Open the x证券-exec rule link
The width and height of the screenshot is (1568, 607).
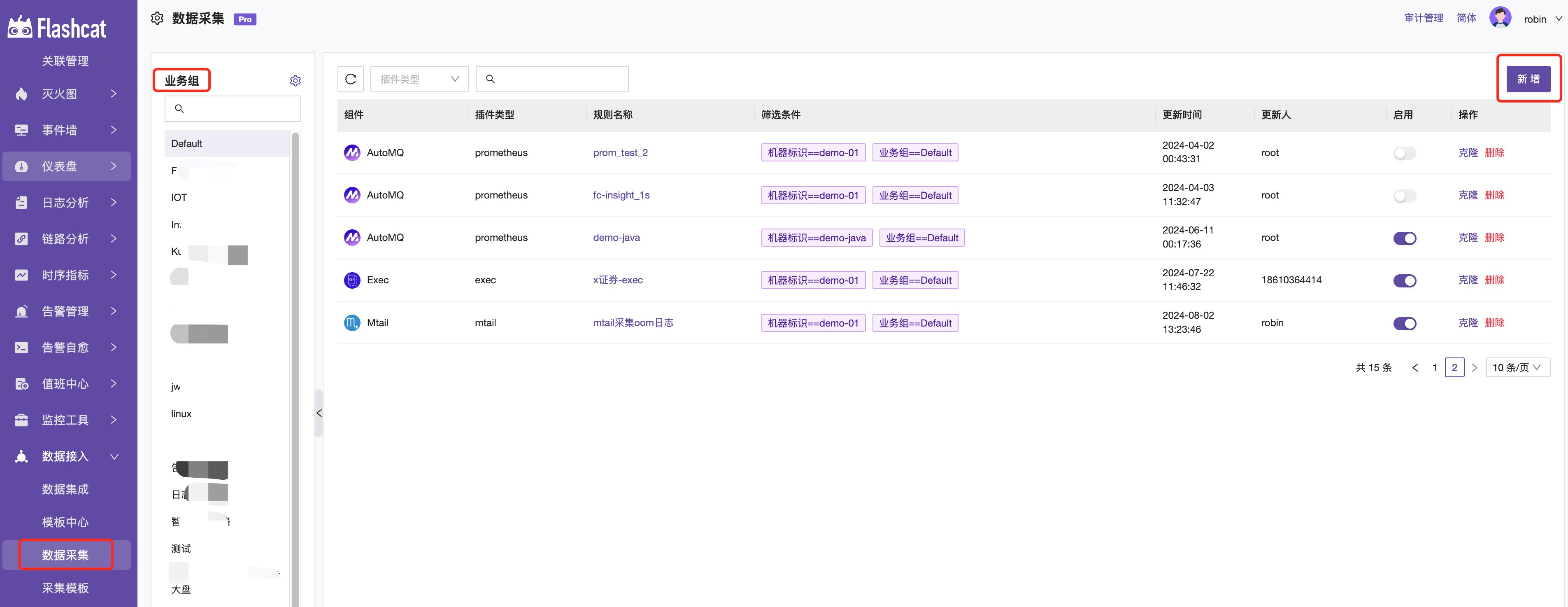click(618, 280)
